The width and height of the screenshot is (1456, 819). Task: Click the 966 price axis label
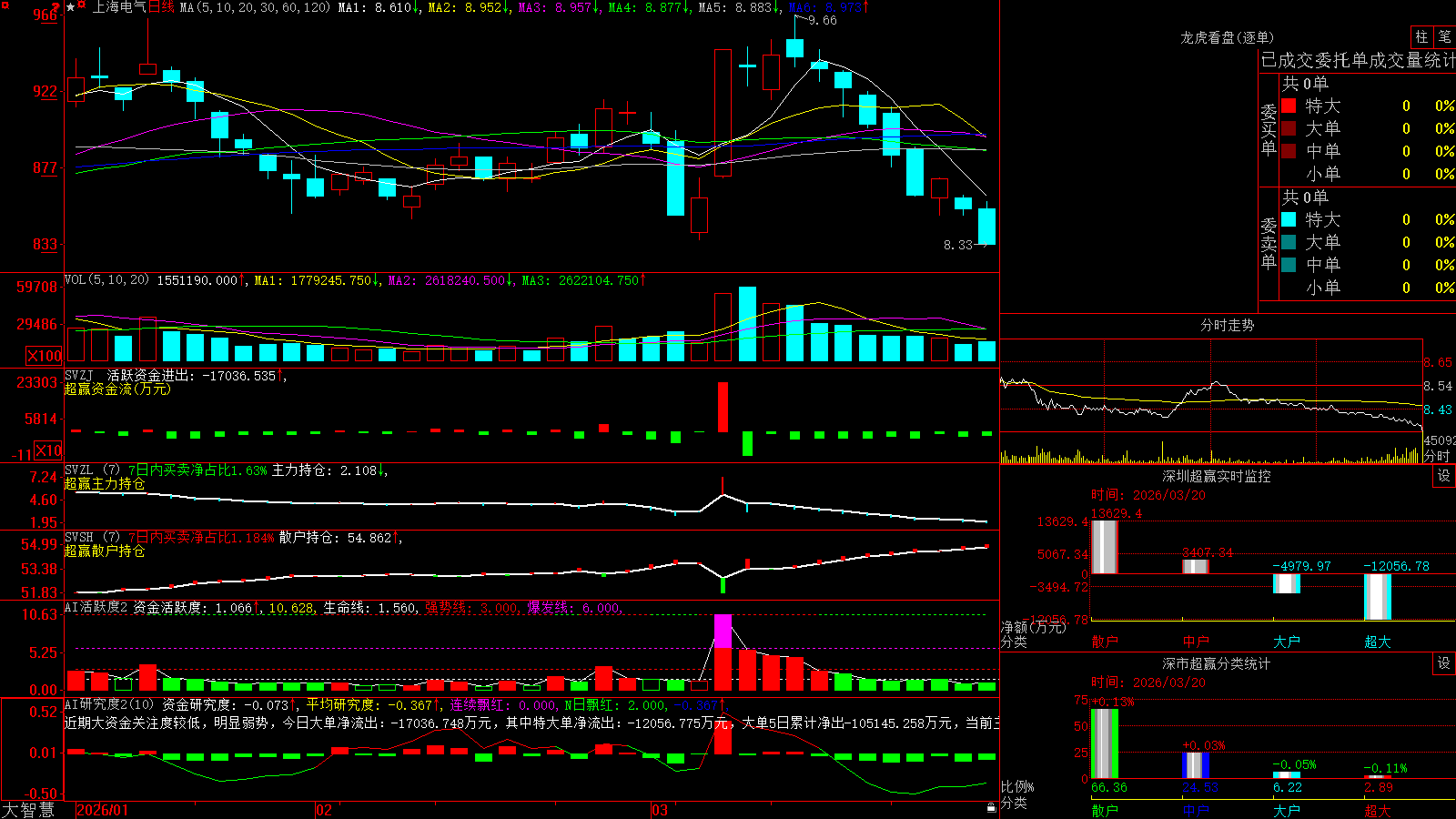pos(45,15)
